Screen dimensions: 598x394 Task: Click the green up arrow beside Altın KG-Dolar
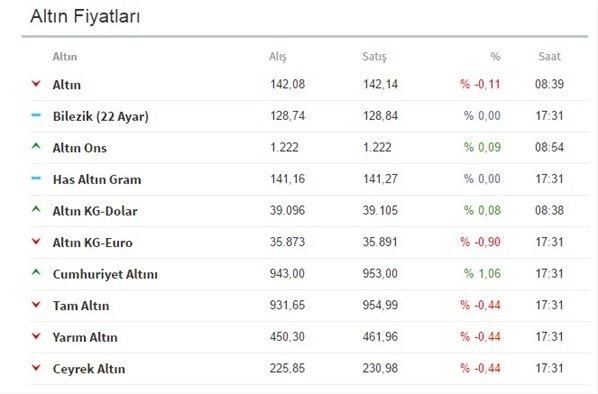36,209
